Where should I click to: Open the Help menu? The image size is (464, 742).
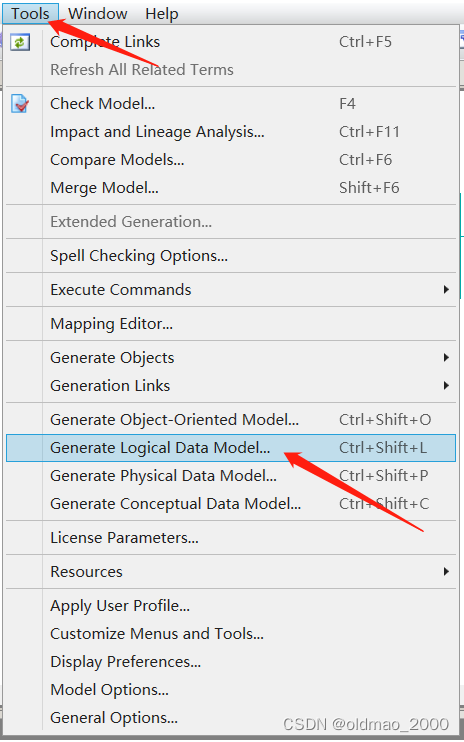point(162,14)
